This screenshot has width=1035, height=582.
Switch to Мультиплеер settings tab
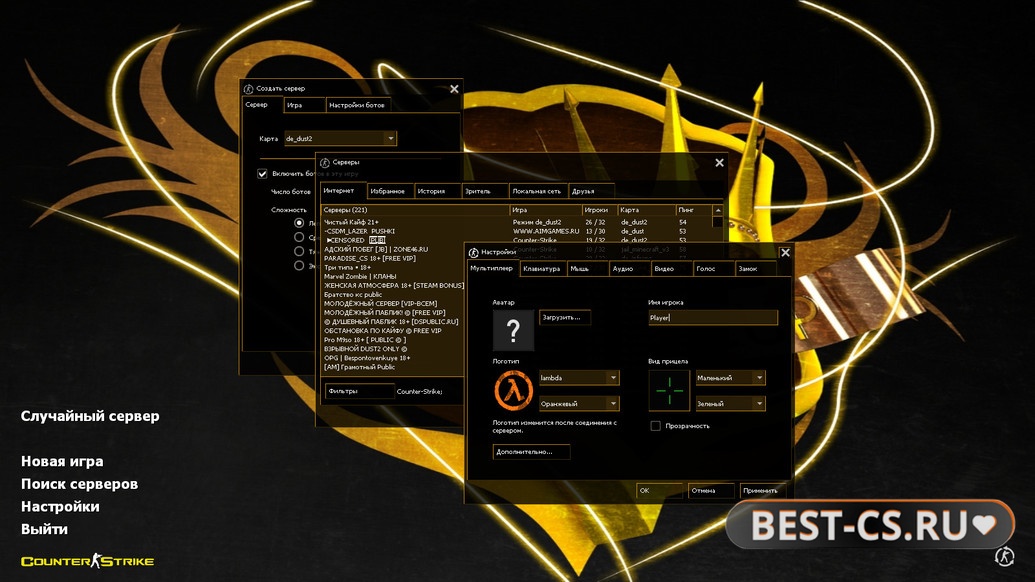tap(493, 268)
